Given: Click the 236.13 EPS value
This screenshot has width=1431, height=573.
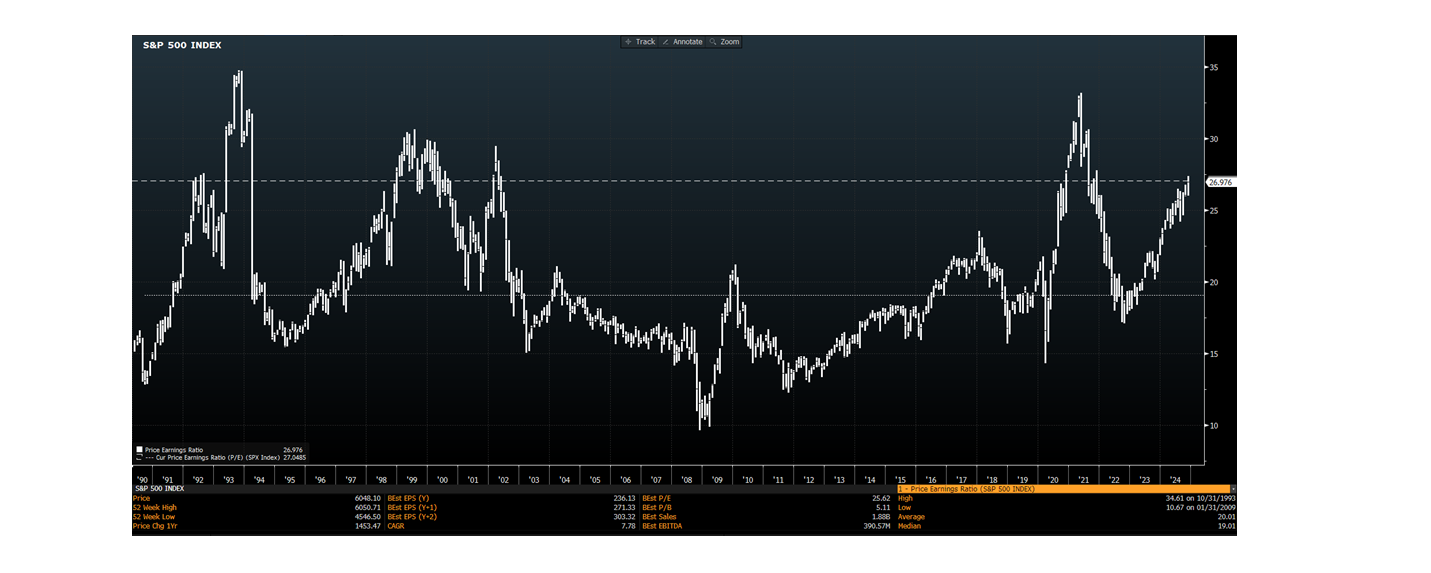Looking at the screenshot, I should (x=623, y=498).
